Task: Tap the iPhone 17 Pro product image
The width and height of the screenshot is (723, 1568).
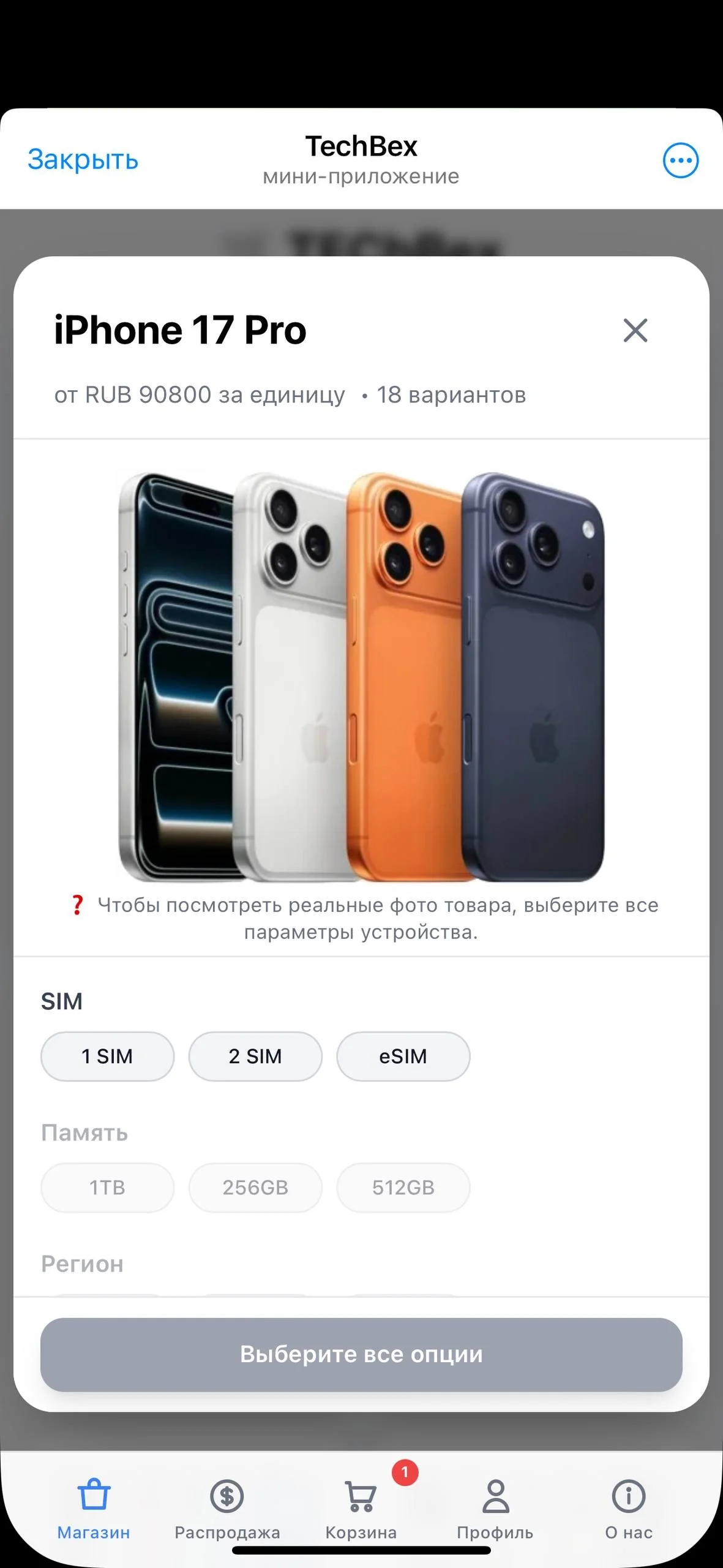Action: coord(361,677)
